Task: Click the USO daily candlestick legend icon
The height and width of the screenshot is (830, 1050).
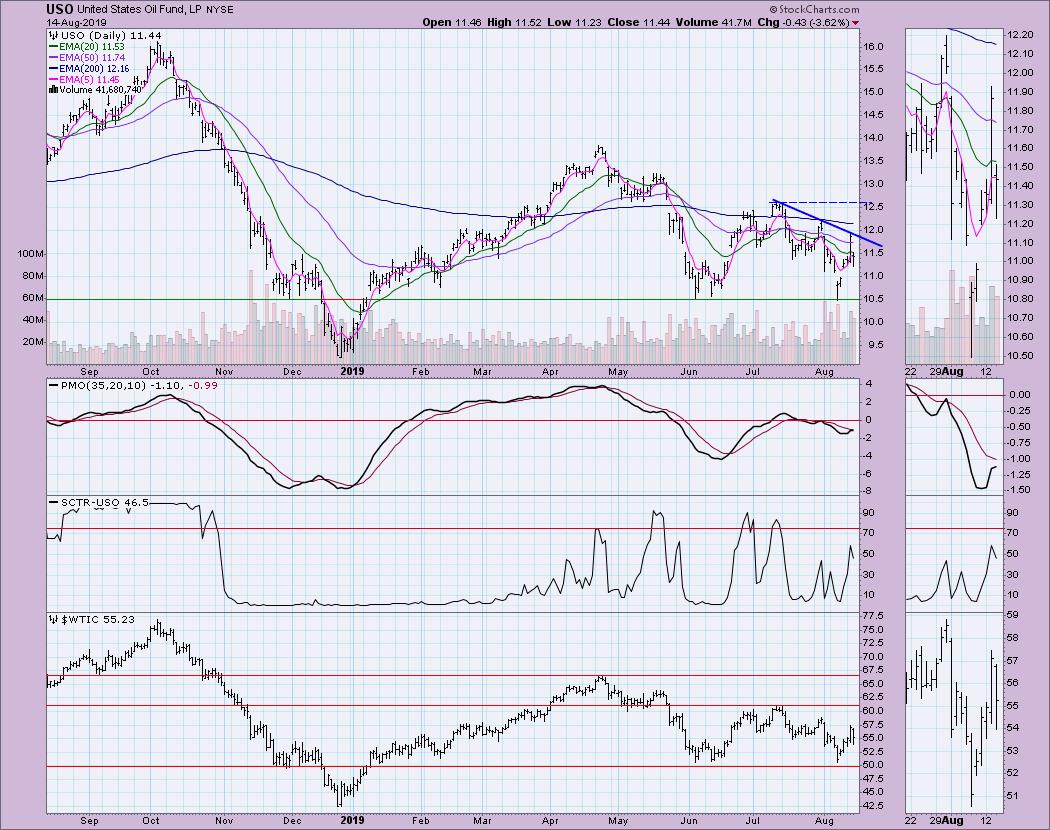Action: pyautogui.click(x=54, y=36)
